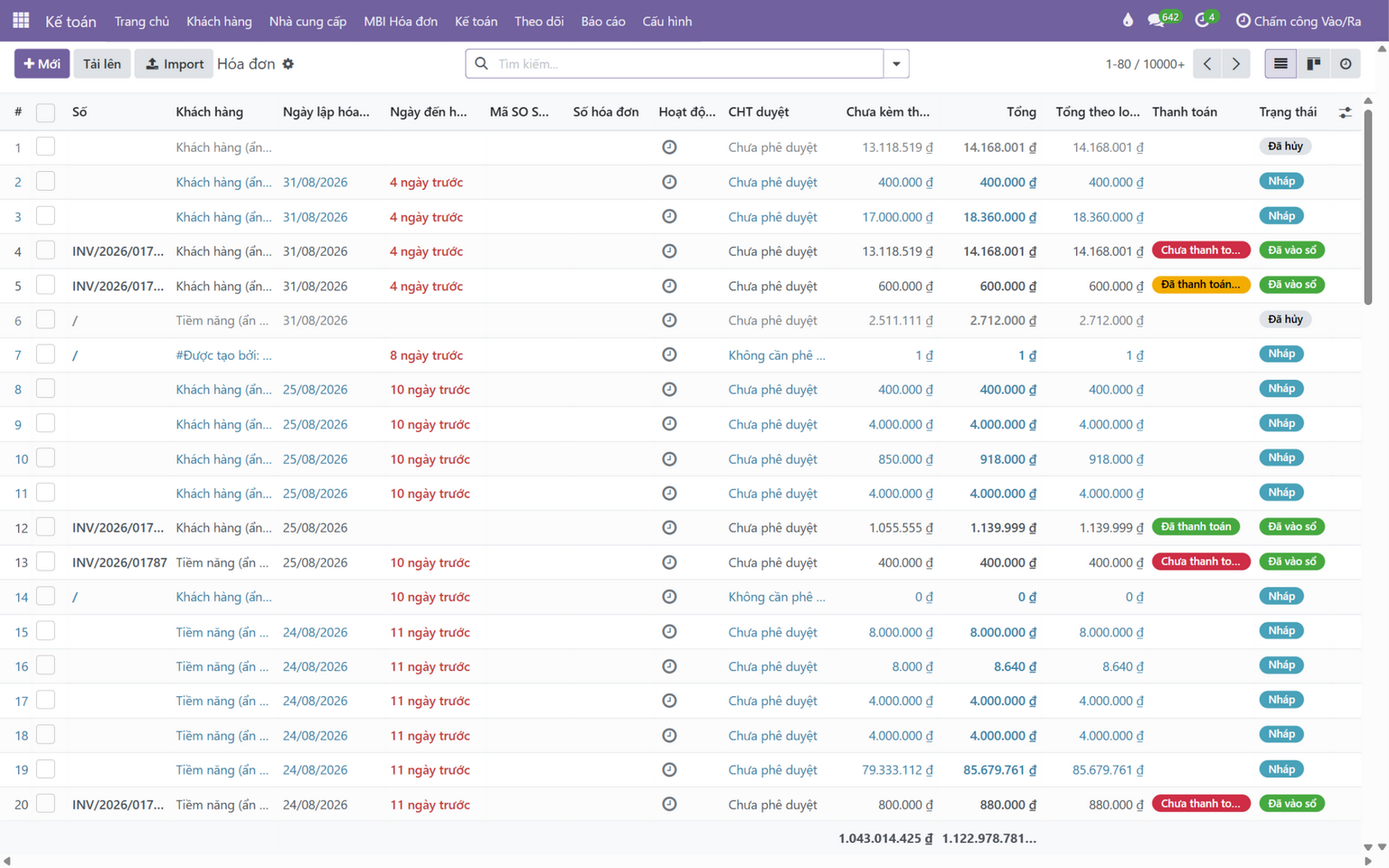The height and width of the screenshot is (868, 1389).
Task: Open activities clock with 4 badge
Action: 1206,20
